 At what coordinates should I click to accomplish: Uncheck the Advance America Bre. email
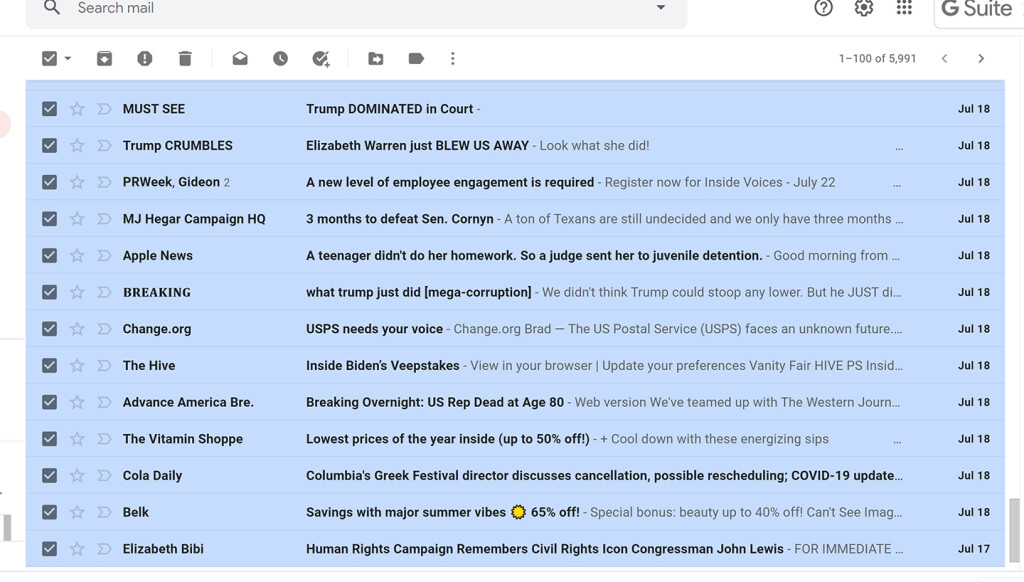(x=50, y=402)
